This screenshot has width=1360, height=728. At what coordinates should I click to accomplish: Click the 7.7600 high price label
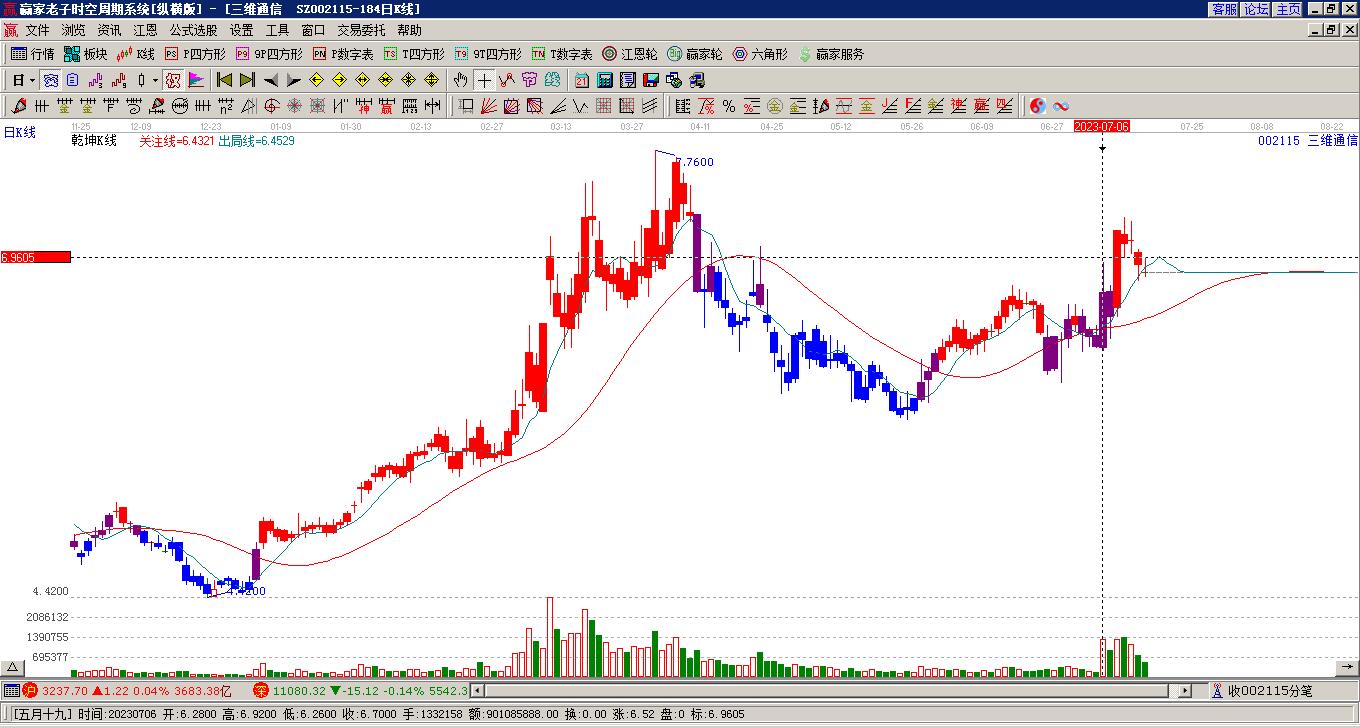pos(695,162)
